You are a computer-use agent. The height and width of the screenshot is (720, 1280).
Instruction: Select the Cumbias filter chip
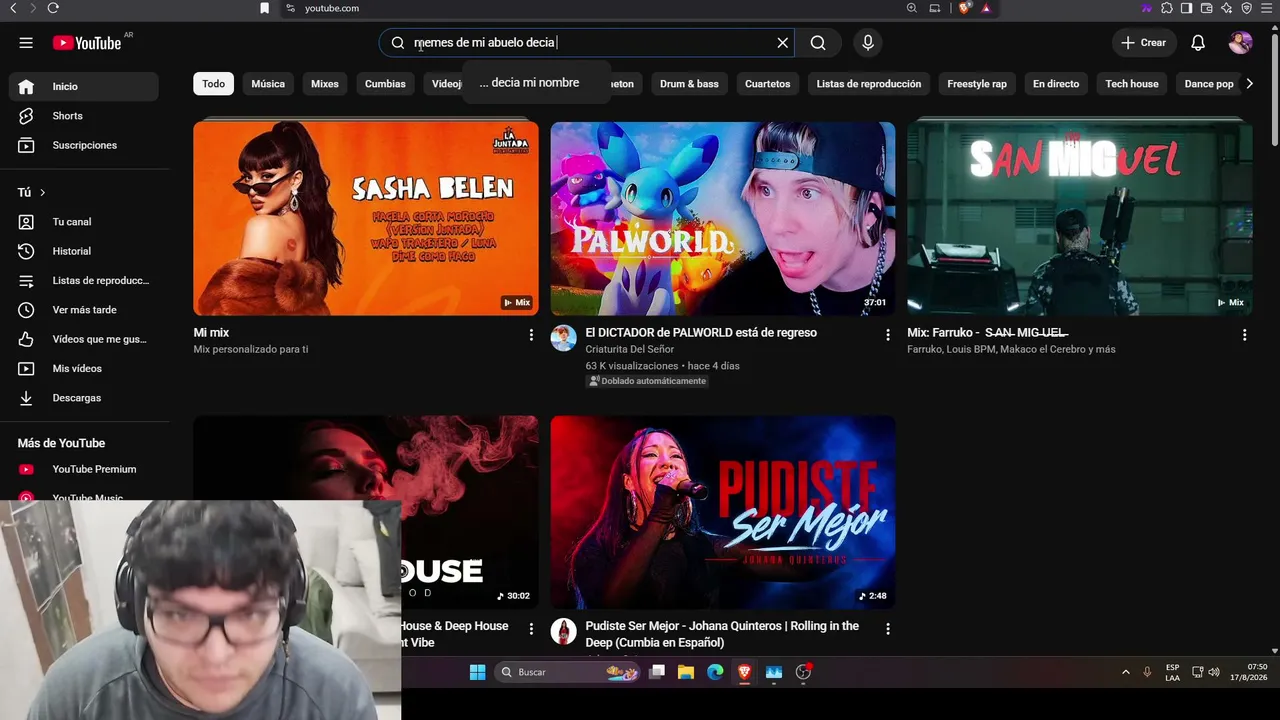tap(385, 84)
